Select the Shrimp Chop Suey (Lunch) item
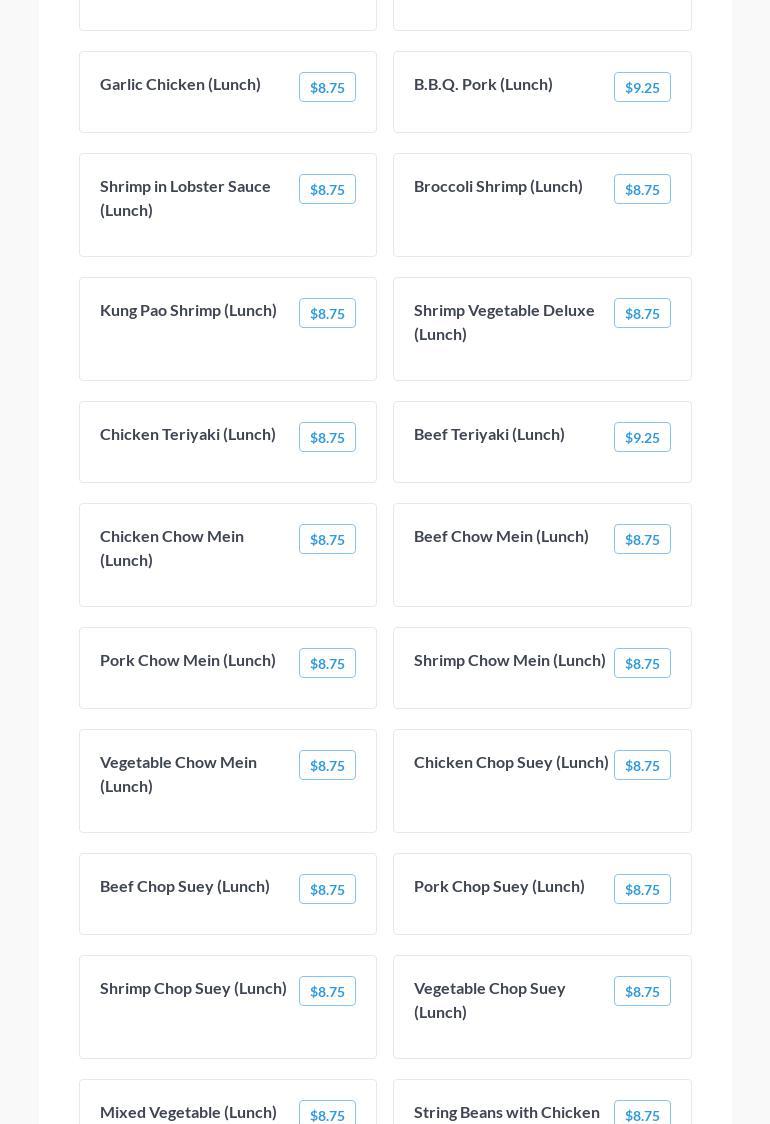The width and height of the screenshot is (770, 1124). coord(193,989)
